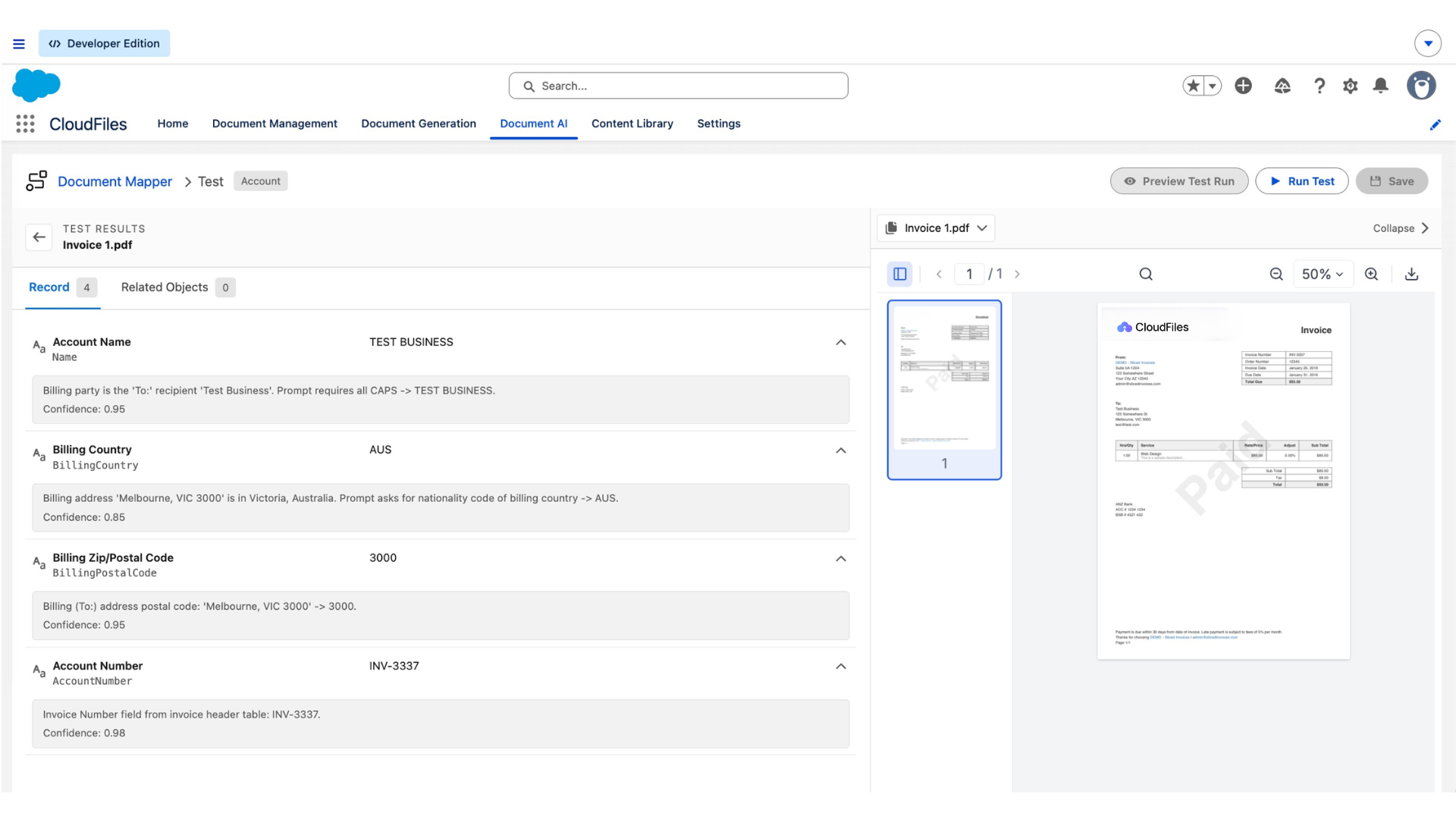
Task: Open the Trailhead guidance icon
Action: (1282, 86)
